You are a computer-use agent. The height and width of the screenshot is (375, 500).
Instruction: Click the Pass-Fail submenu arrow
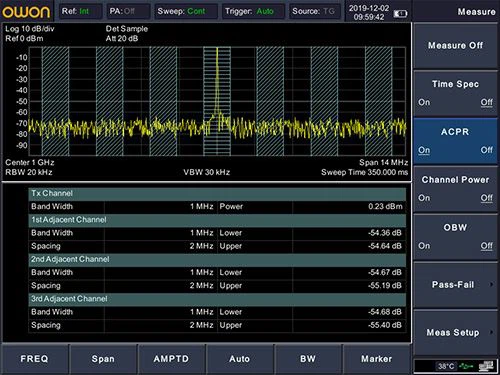(x=491, y=284)
